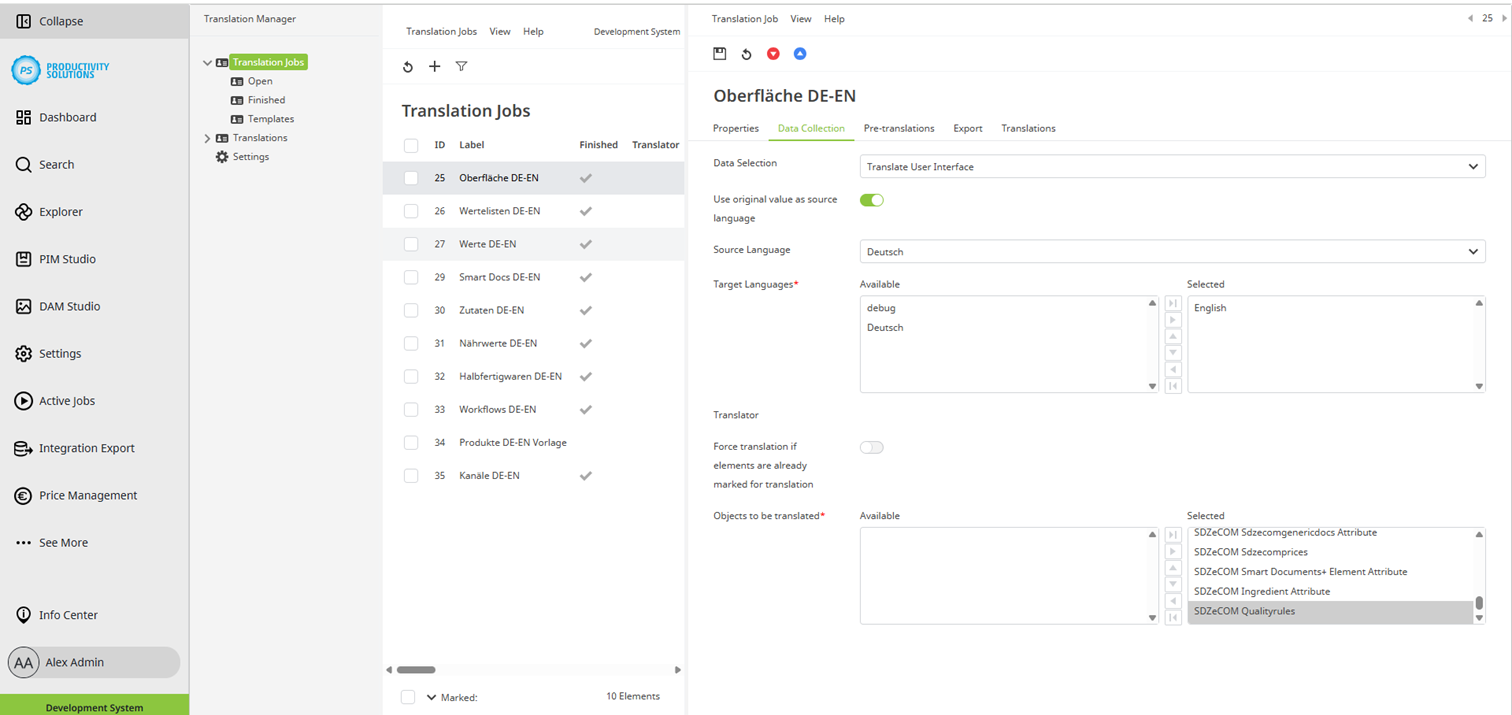This screenshot has width=1512, height=715.
Task: Enable the Force translation toggle
Action: [x=872, y=447]
